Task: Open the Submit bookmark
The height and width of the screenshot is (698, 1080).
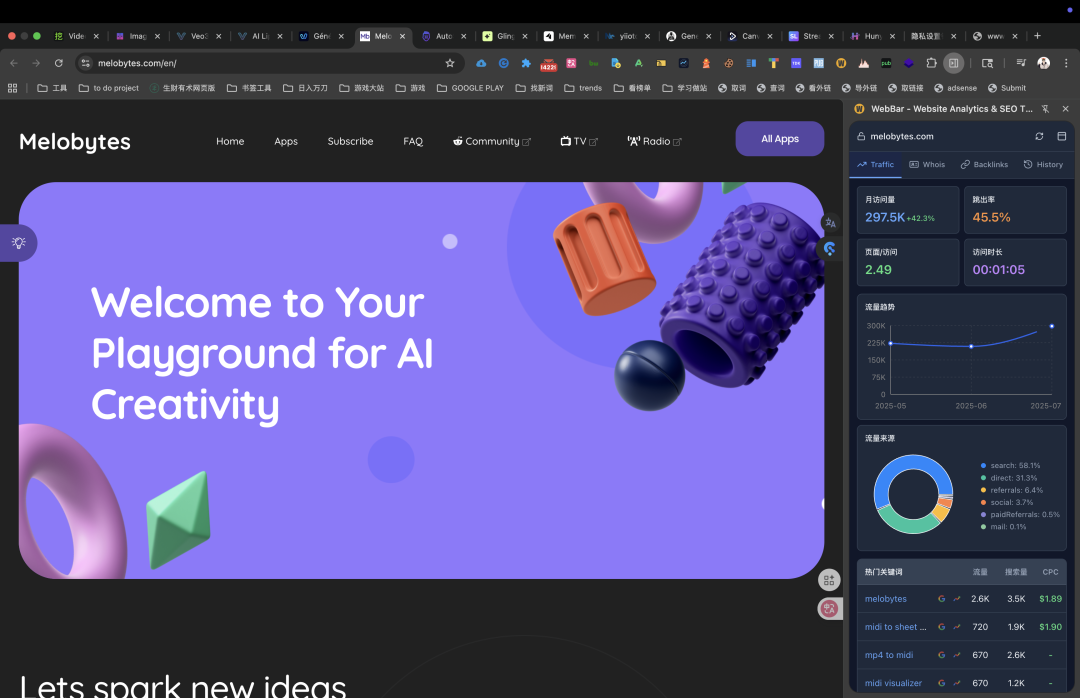Action: 1006,88
